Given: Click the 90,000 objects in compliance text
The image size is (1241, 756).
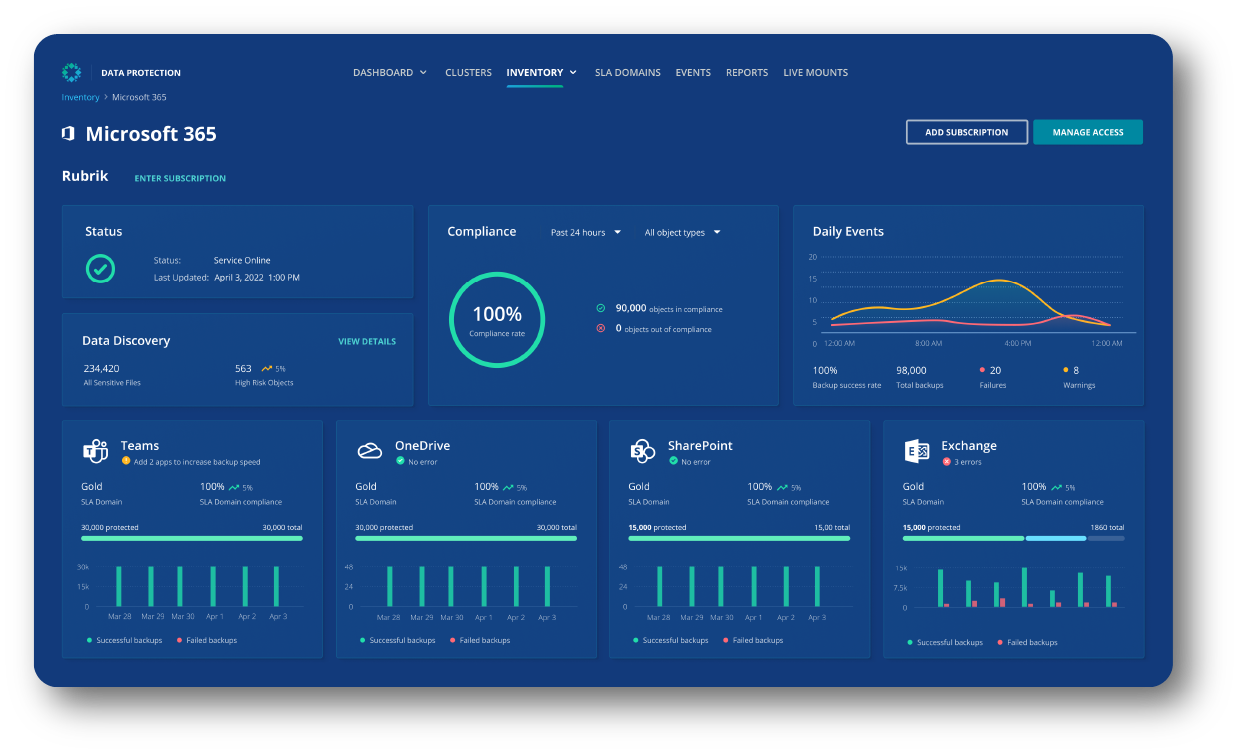Looking at the screenshot, I should pyautogui.click(x=668, y=309).
